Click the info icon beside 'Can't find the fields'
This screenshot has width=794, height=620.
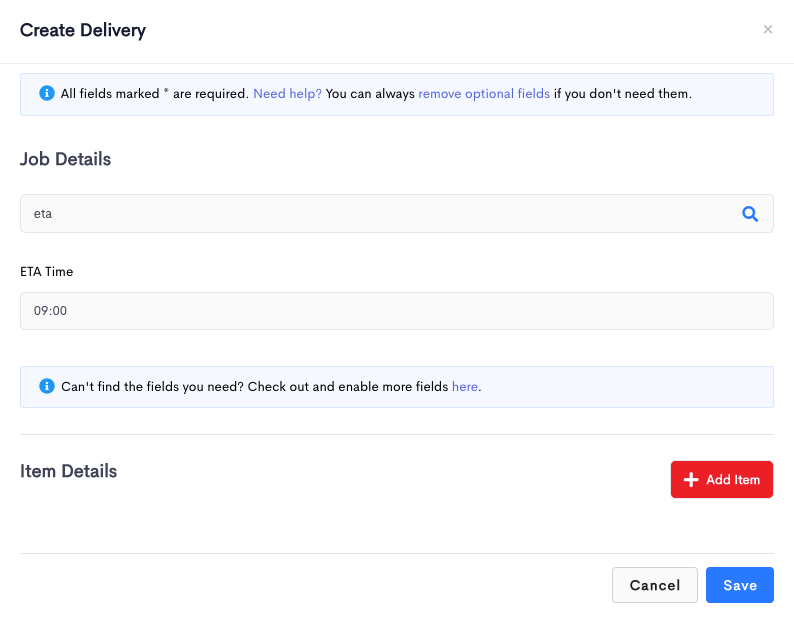(x=47, y=386)
